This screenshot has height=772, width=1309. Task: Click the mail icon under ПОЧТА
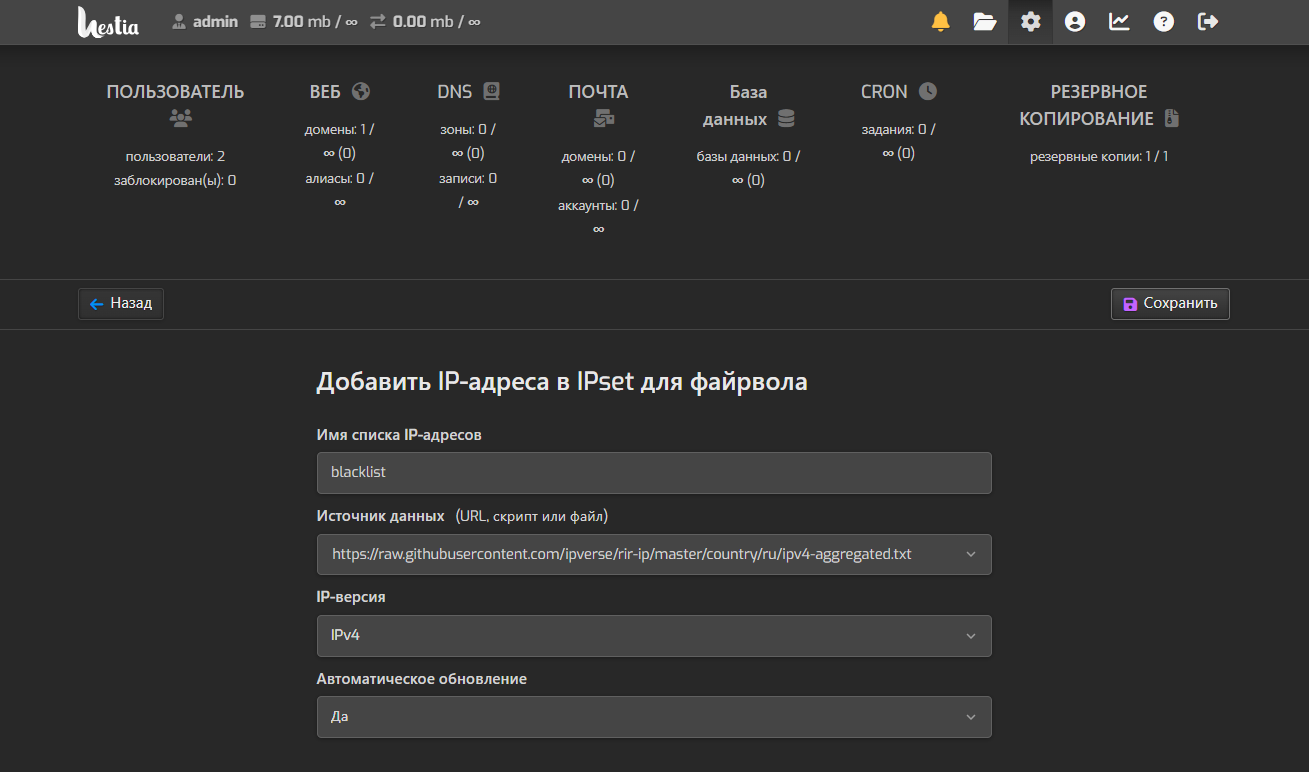[604, 118]
